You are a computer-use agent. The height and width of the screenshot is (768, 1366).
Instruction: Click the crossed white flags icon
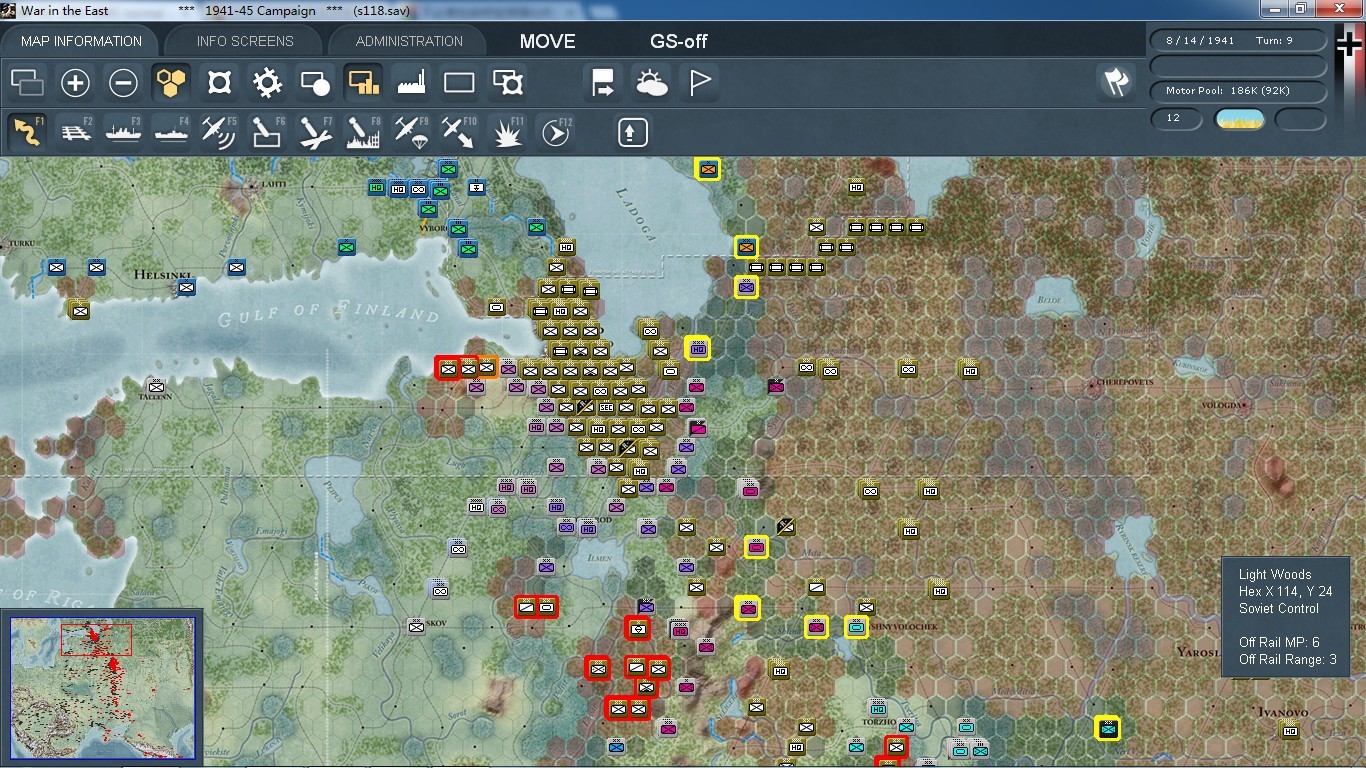click(1116, 82)
